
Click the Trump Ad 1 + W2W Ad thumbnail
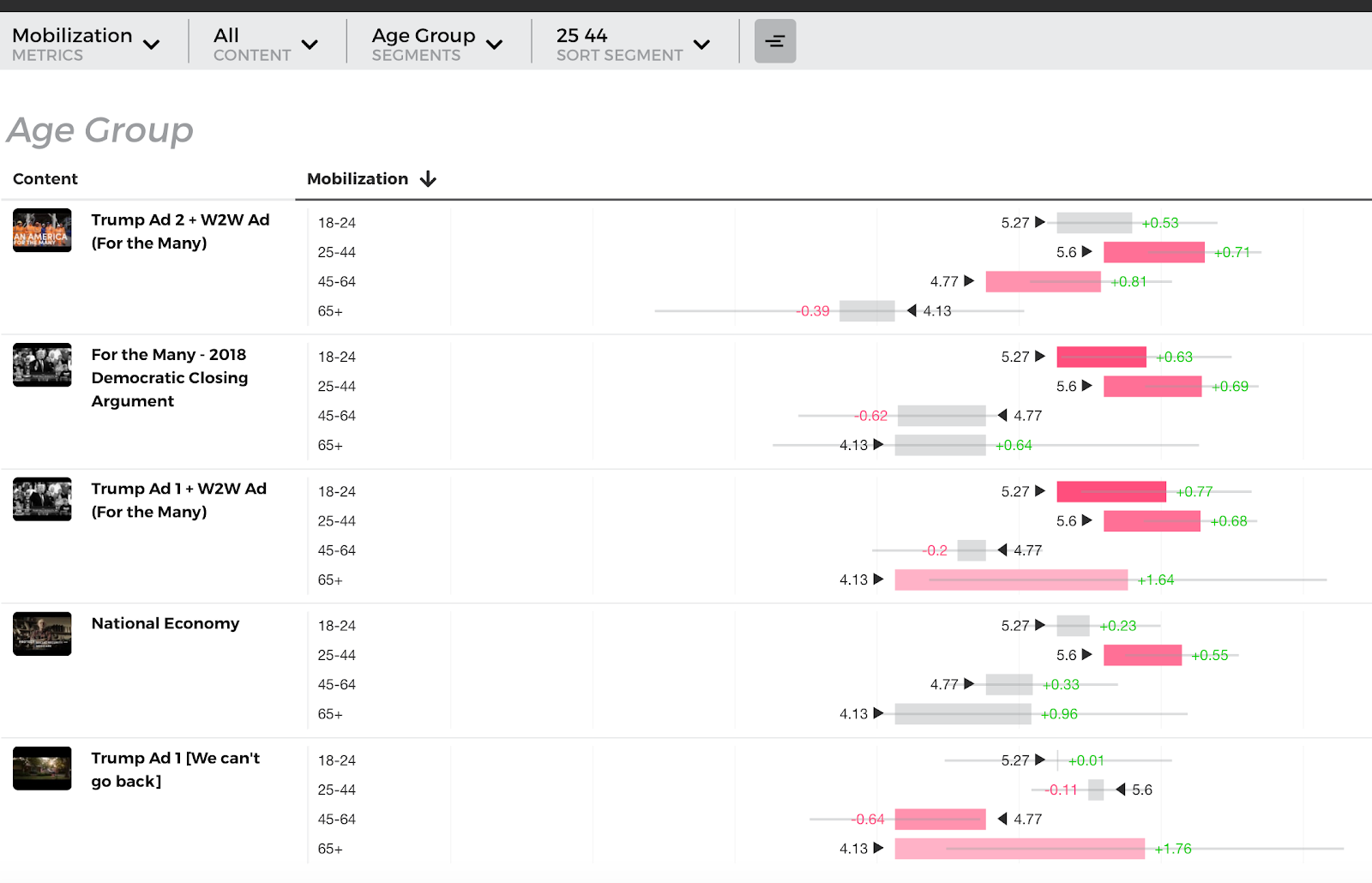(x=42, y=499)
